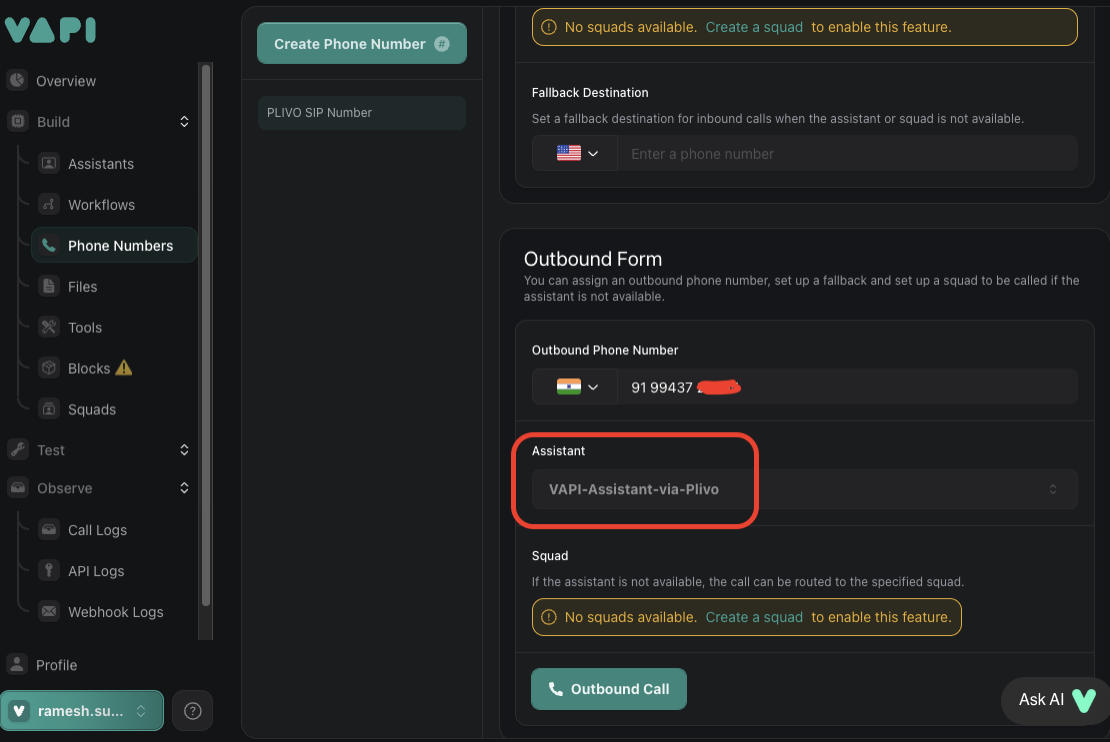Open Call Logs via its sidebar icon
The width and height of the screenshot is (1110, 742).
coord(49,530)
